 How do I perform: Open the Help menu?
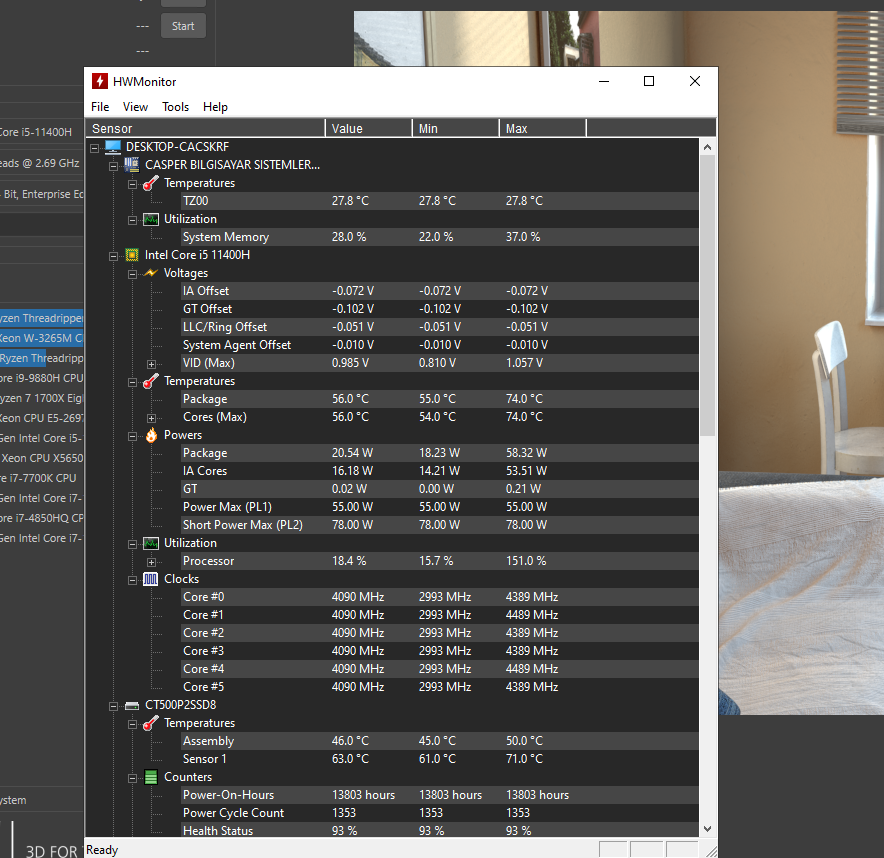coord(215,107)
